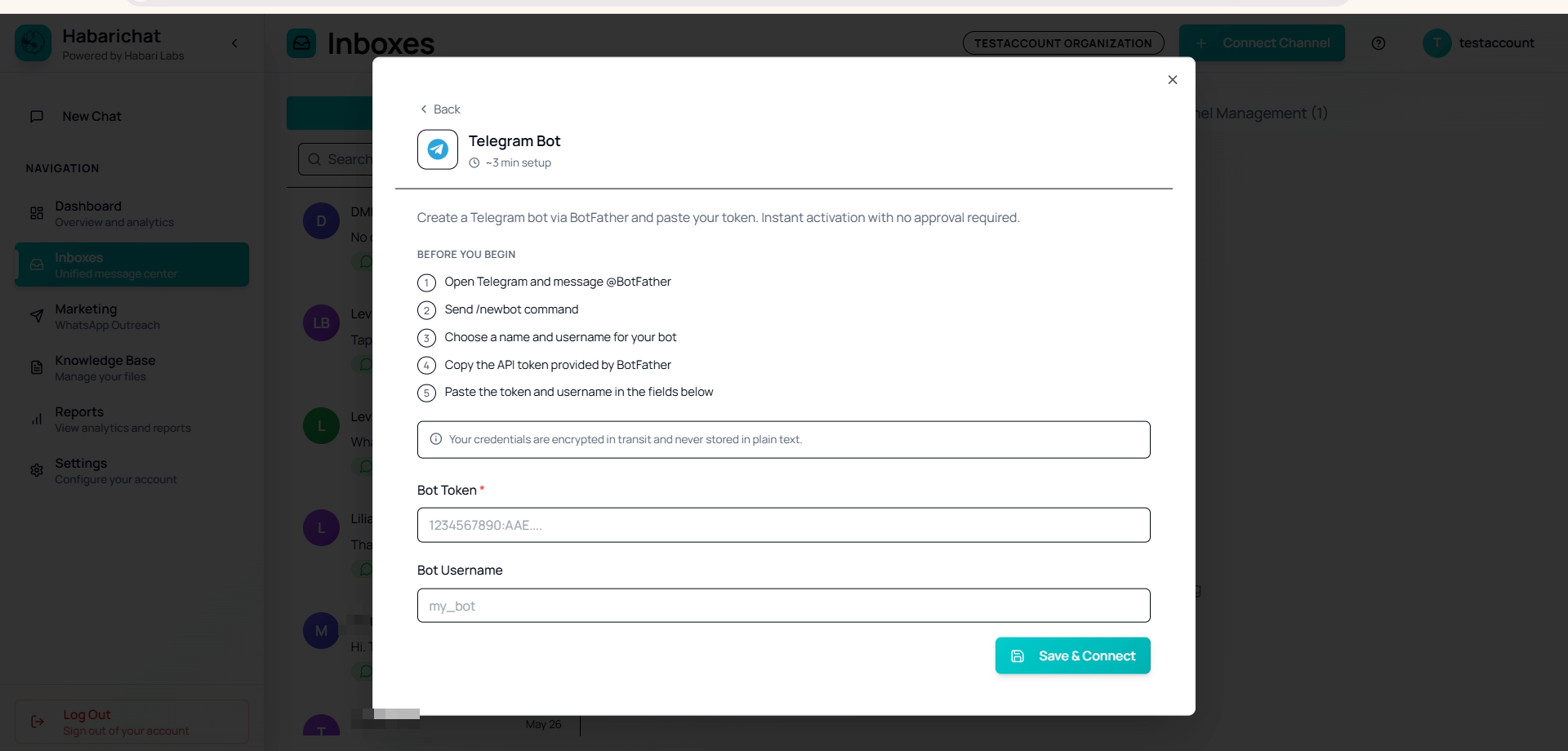Click the Settings gear icon
This screenshot has height=751, width=1568.
click(37, 470)
